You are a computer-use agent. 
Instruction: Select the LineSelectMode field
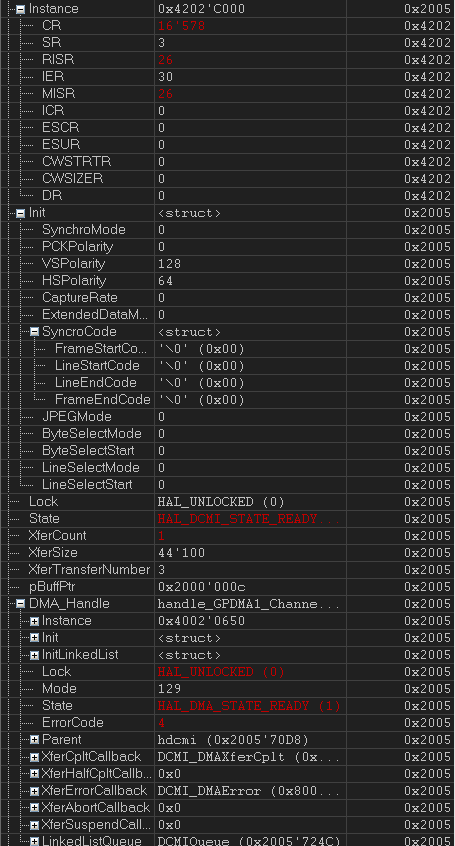tap(227, 468)
